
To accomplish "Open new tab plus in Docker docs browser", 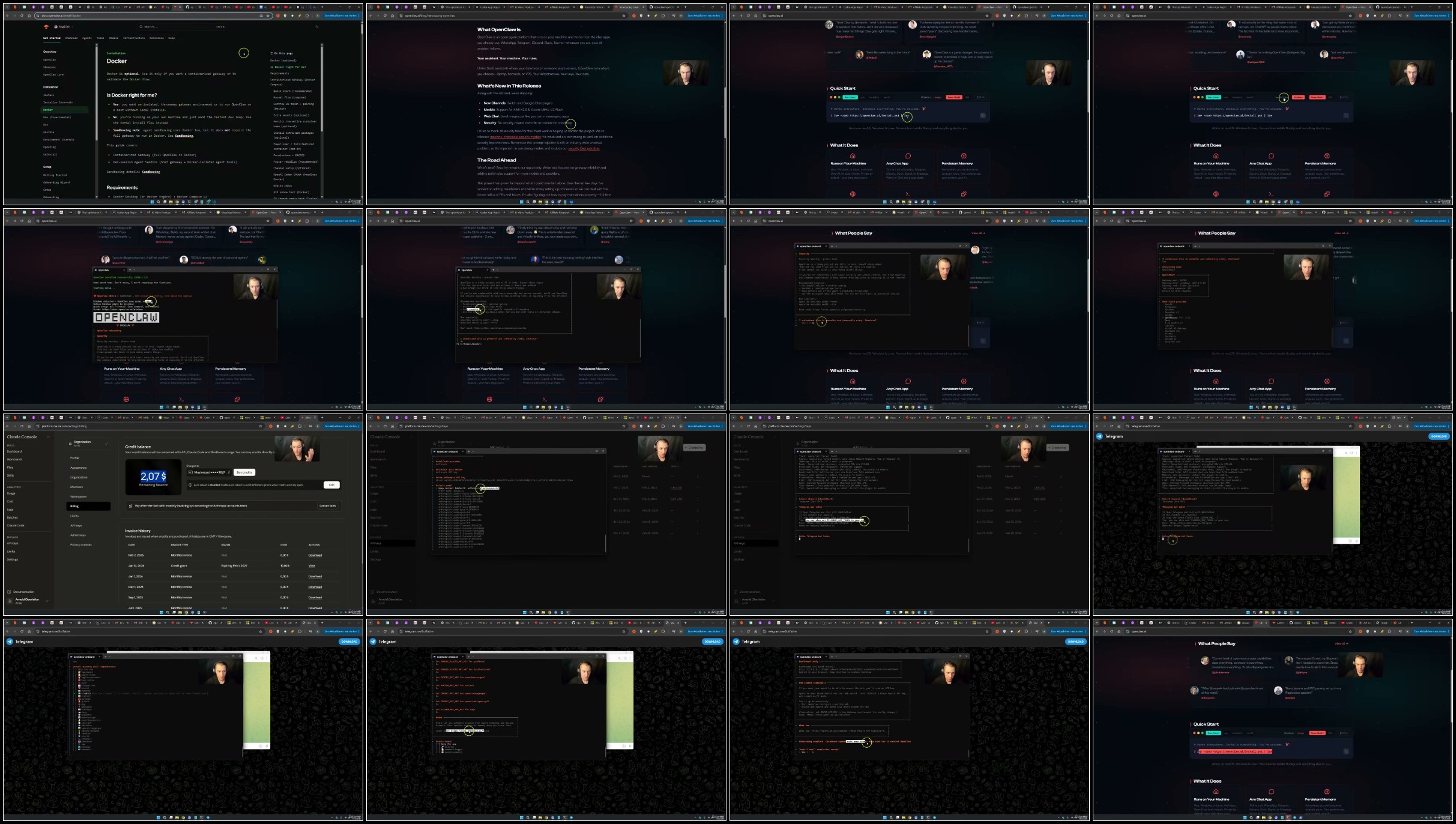I will [322, 7].
